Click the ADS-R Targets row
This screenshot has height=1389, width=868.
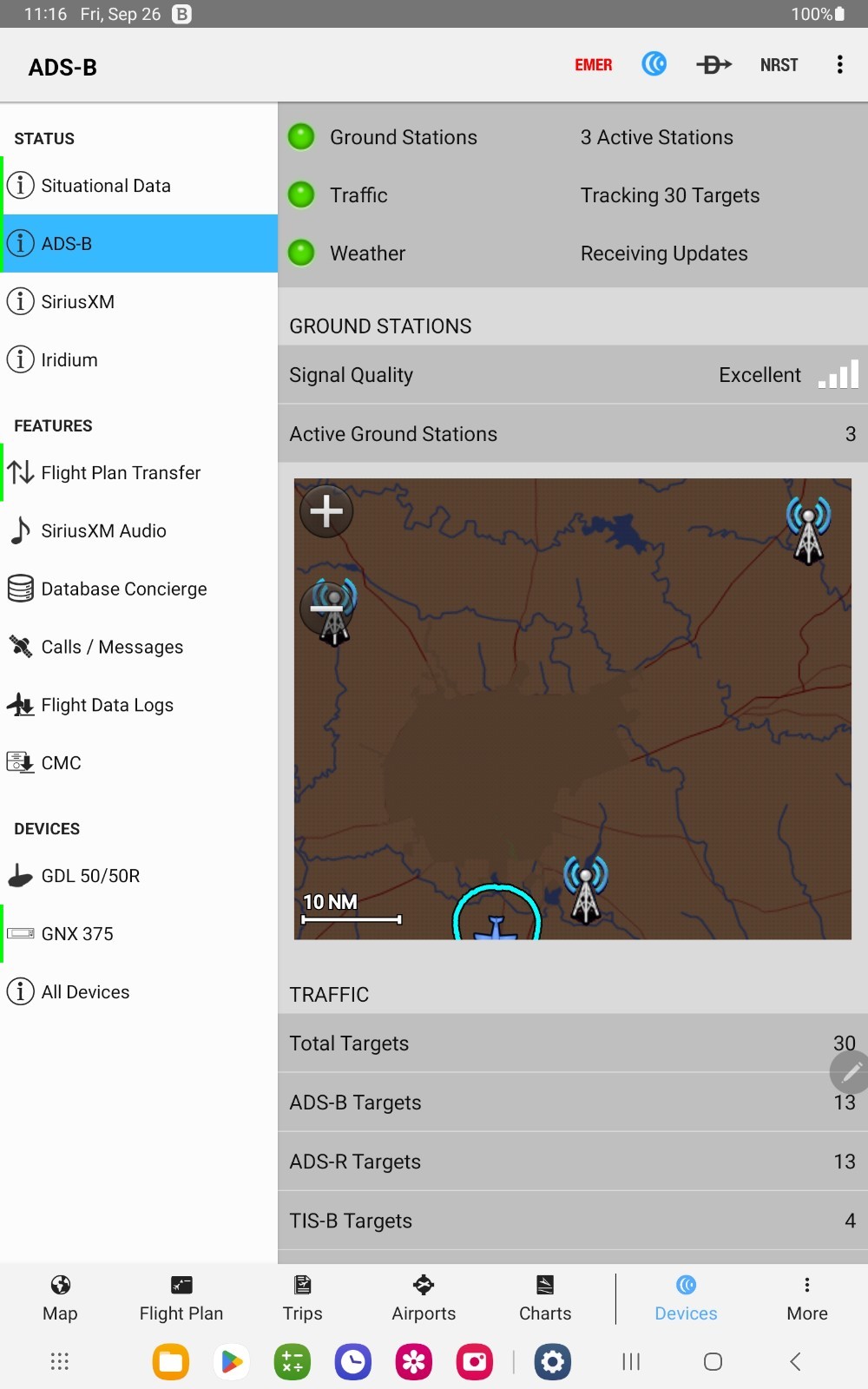coord(573,1162)
